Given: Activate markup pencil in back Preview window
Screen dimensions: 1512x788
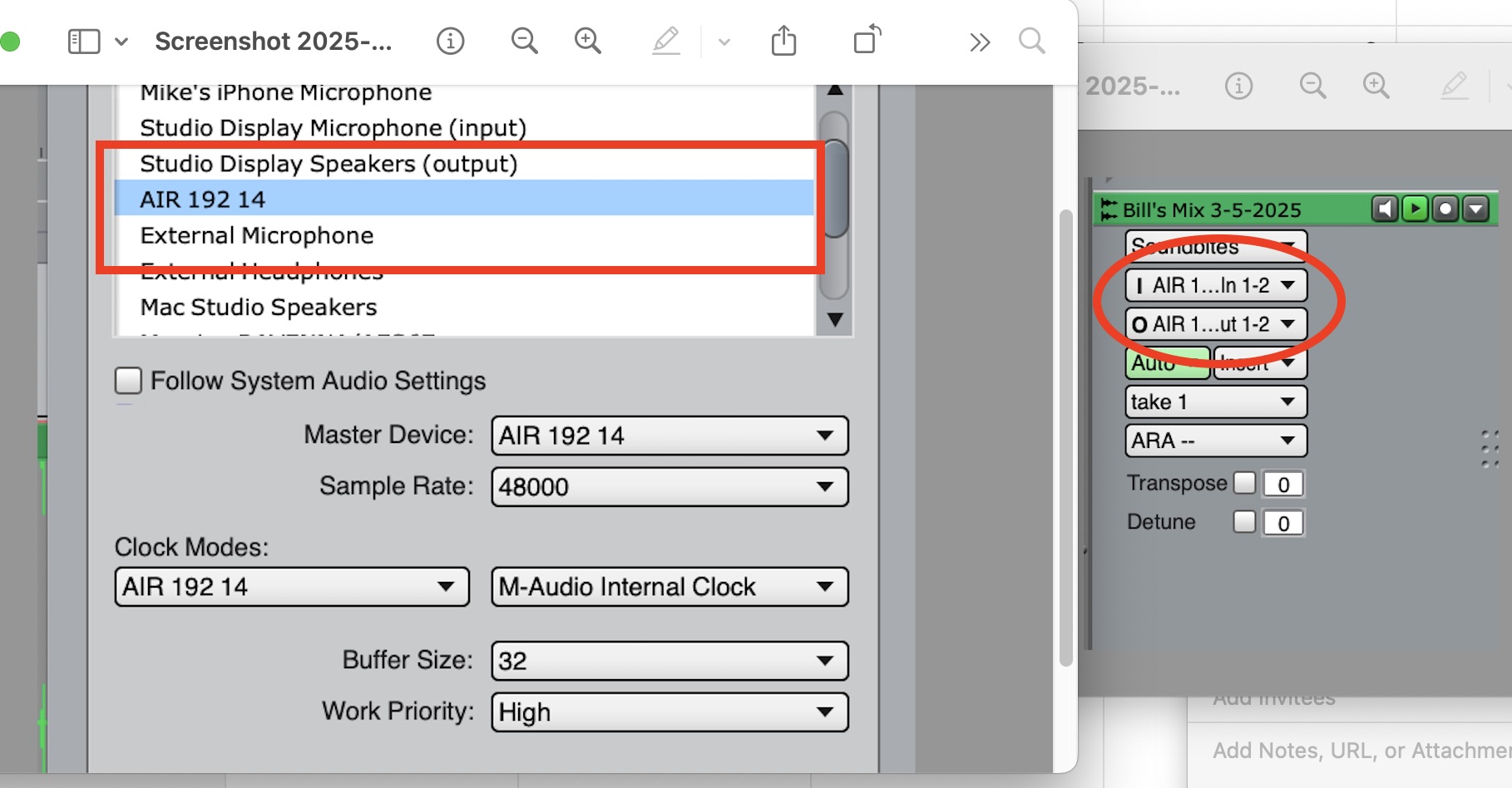Looking at the screenshot, I should pyautogui.click(x=1455, y=86).
